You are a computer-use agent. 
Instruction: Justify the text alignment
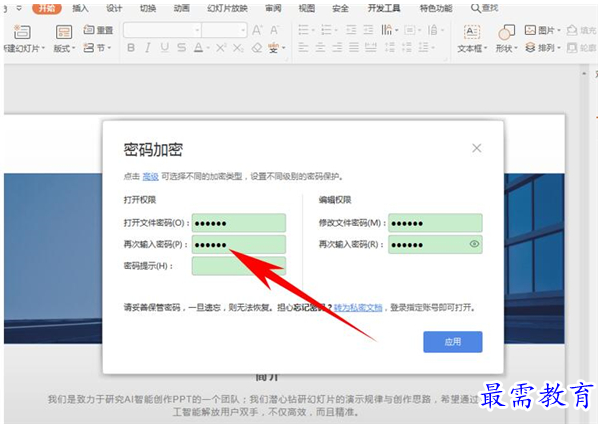(x=354, y=48)
